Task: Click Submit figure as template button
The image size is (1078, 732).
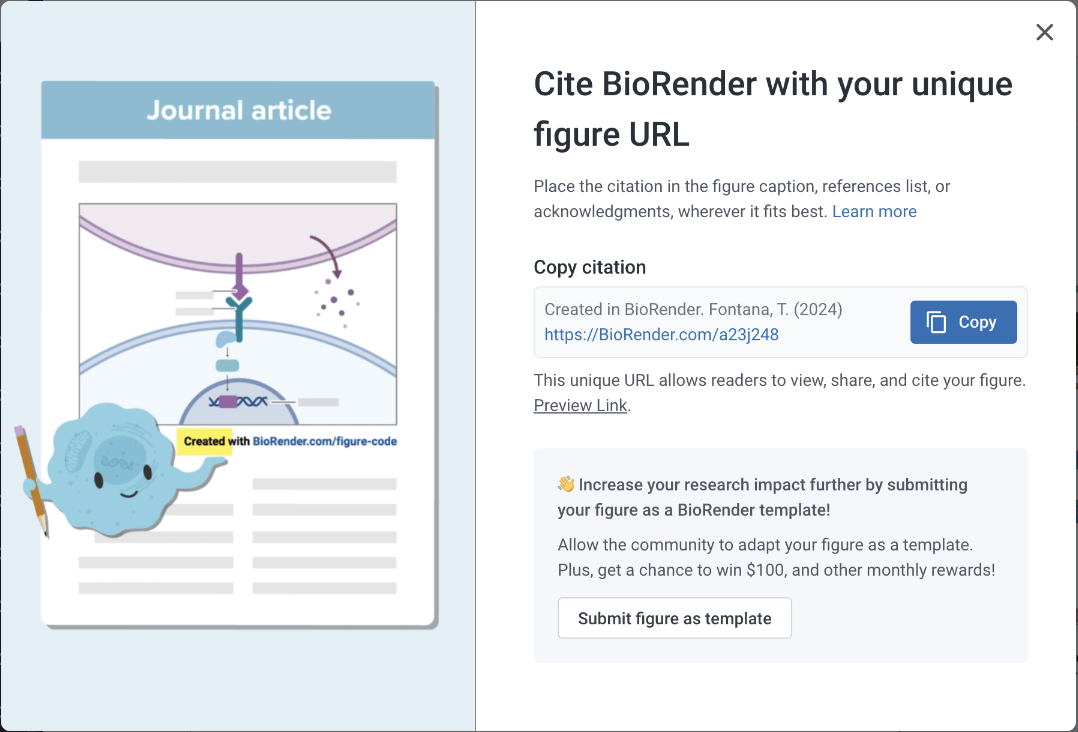Action: tap(674, 618)
